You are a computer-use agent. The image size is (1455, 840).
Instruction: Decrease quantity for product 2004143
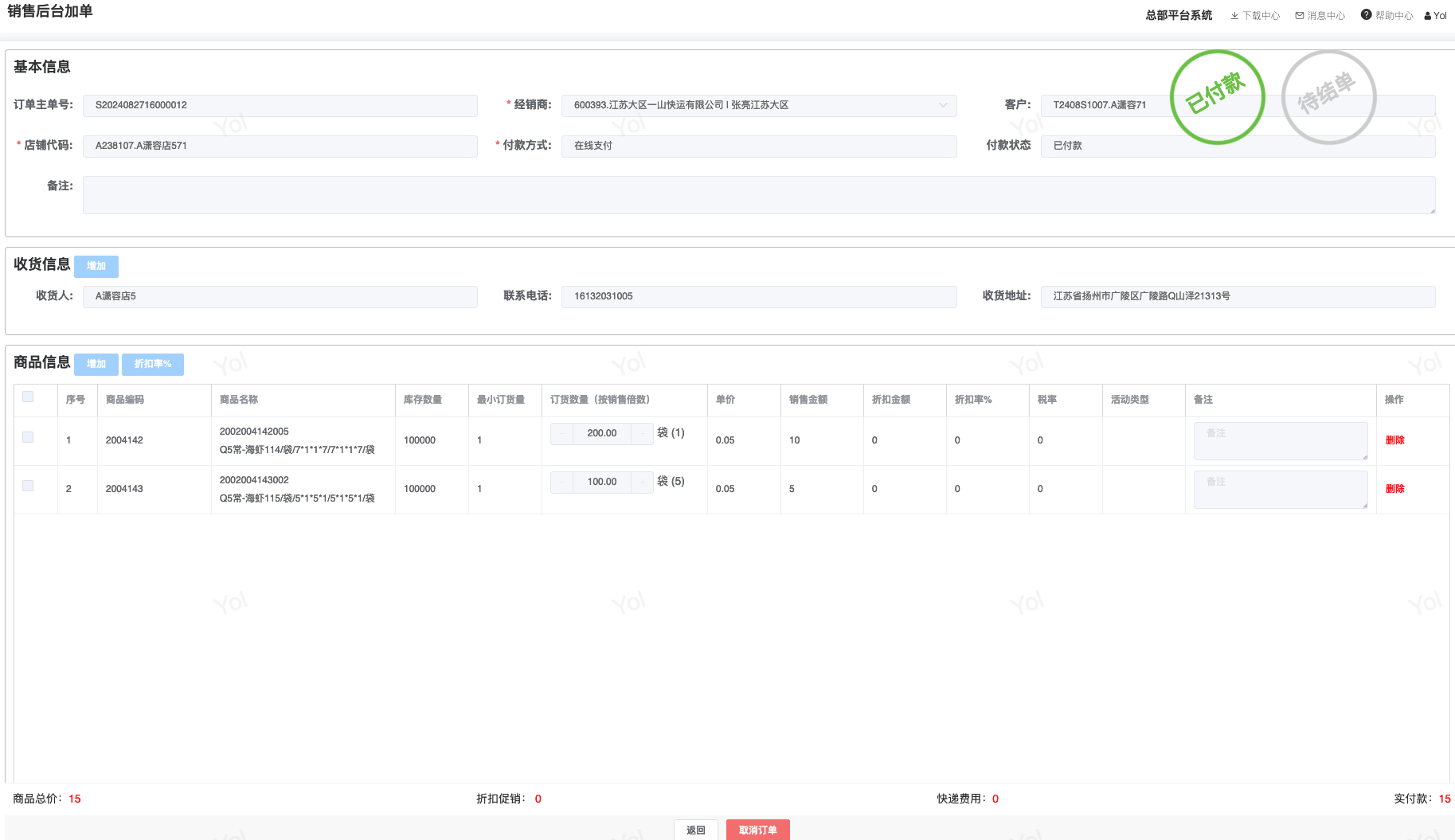click(x=561, y=482)
